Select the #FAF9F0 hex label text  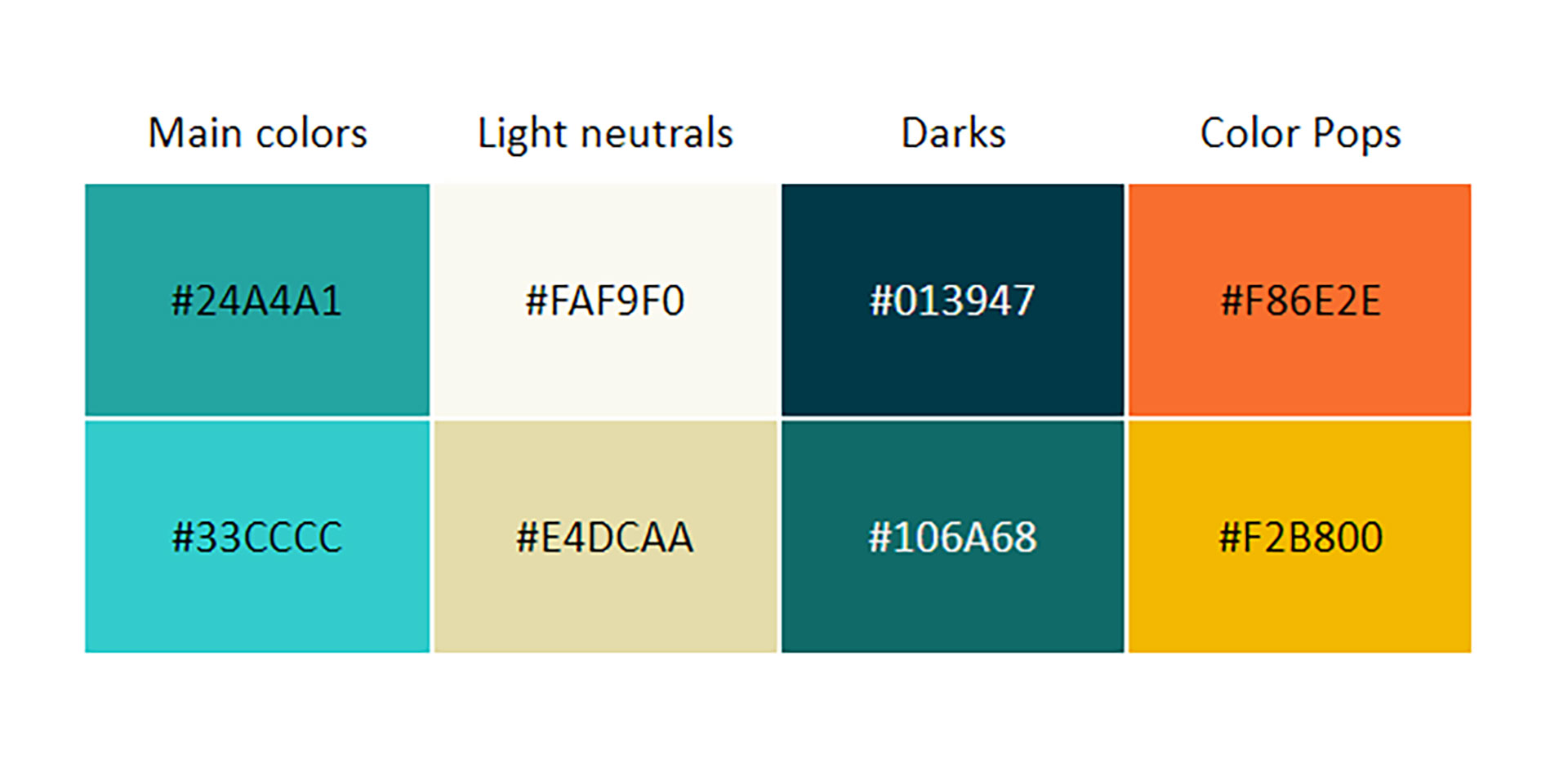(x=604, y=301)
